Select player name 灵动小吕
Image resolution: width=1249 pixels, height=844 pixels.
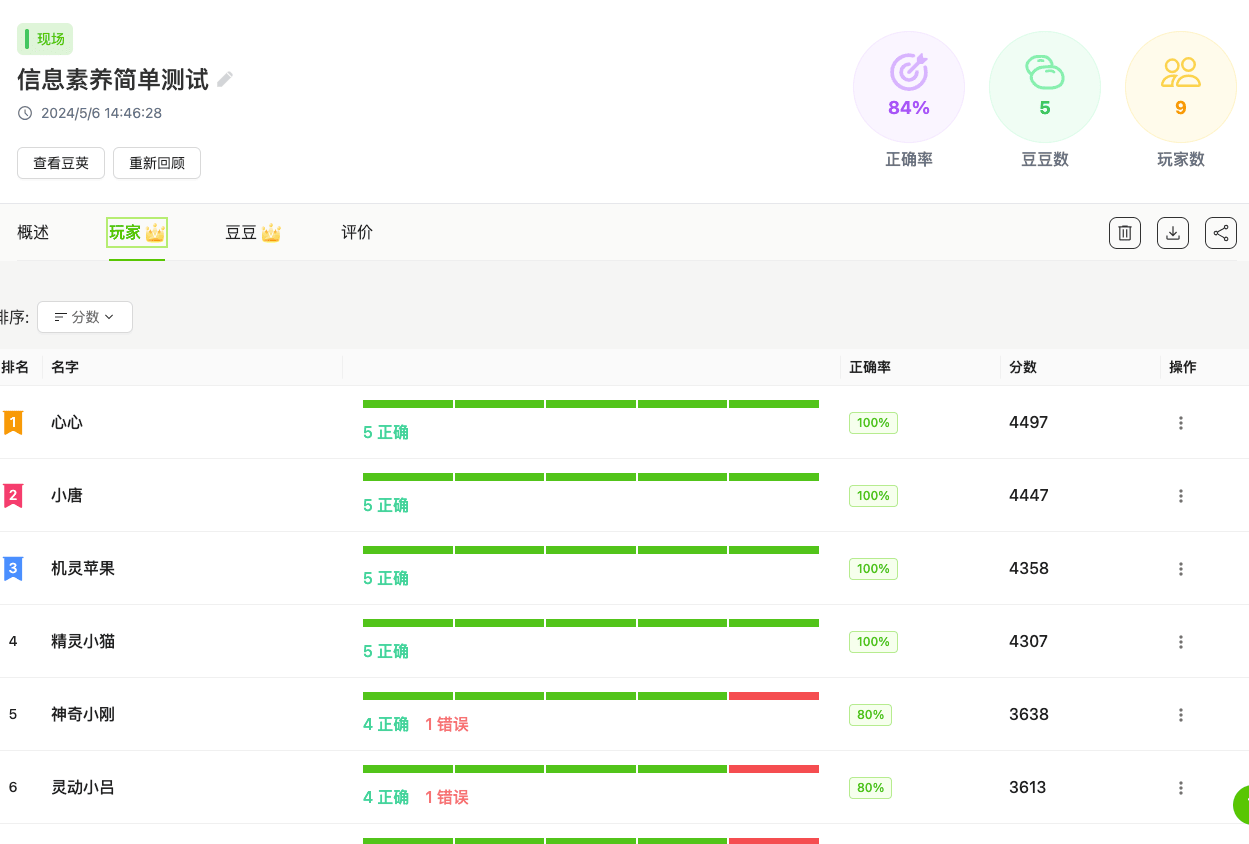(83, 788)
